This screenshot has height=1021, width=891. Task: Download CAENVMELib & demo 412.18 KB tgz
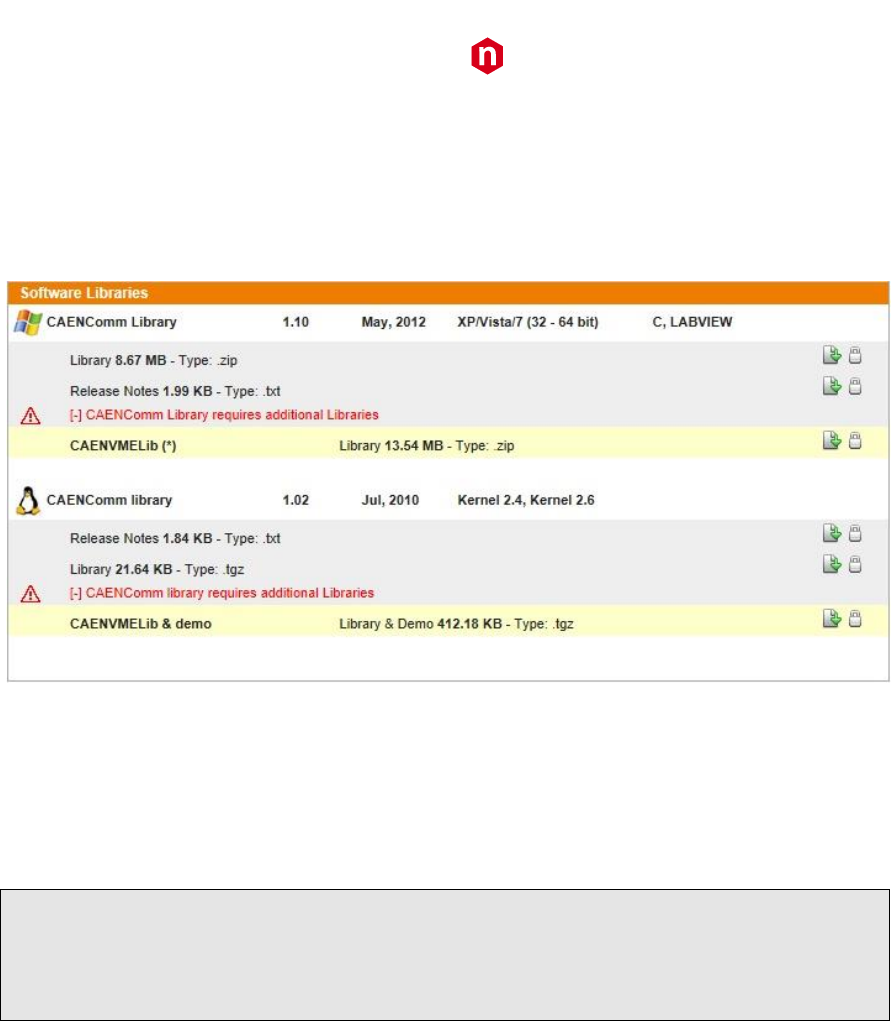[832, 619]
